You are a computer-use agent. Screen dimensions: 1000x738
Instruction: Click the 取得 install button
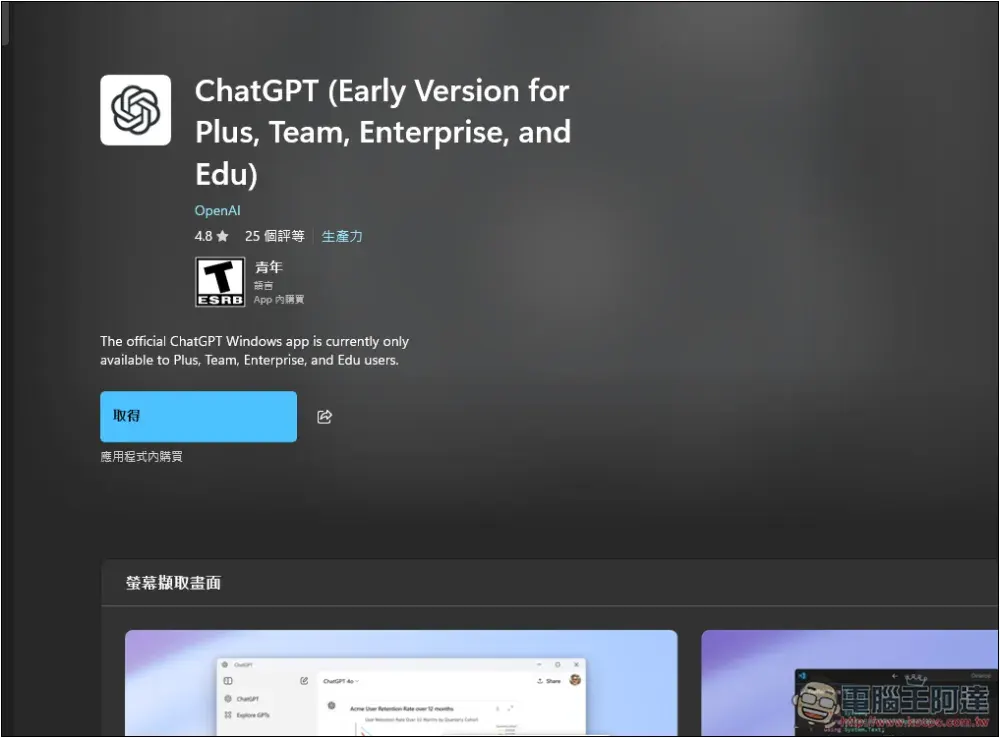(198, 416)
